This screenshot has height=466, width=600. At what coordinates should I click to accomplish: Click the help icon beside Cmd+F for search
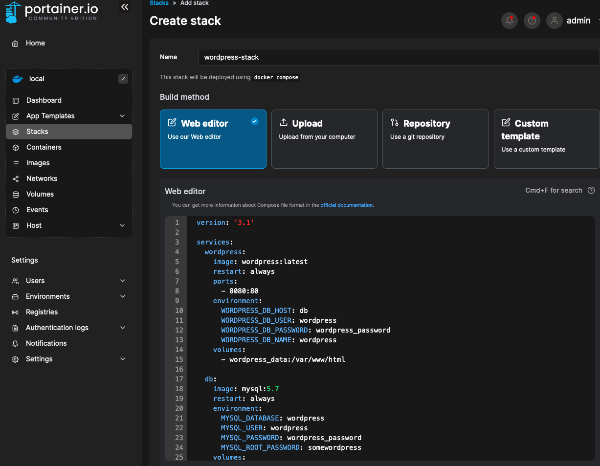591,191
